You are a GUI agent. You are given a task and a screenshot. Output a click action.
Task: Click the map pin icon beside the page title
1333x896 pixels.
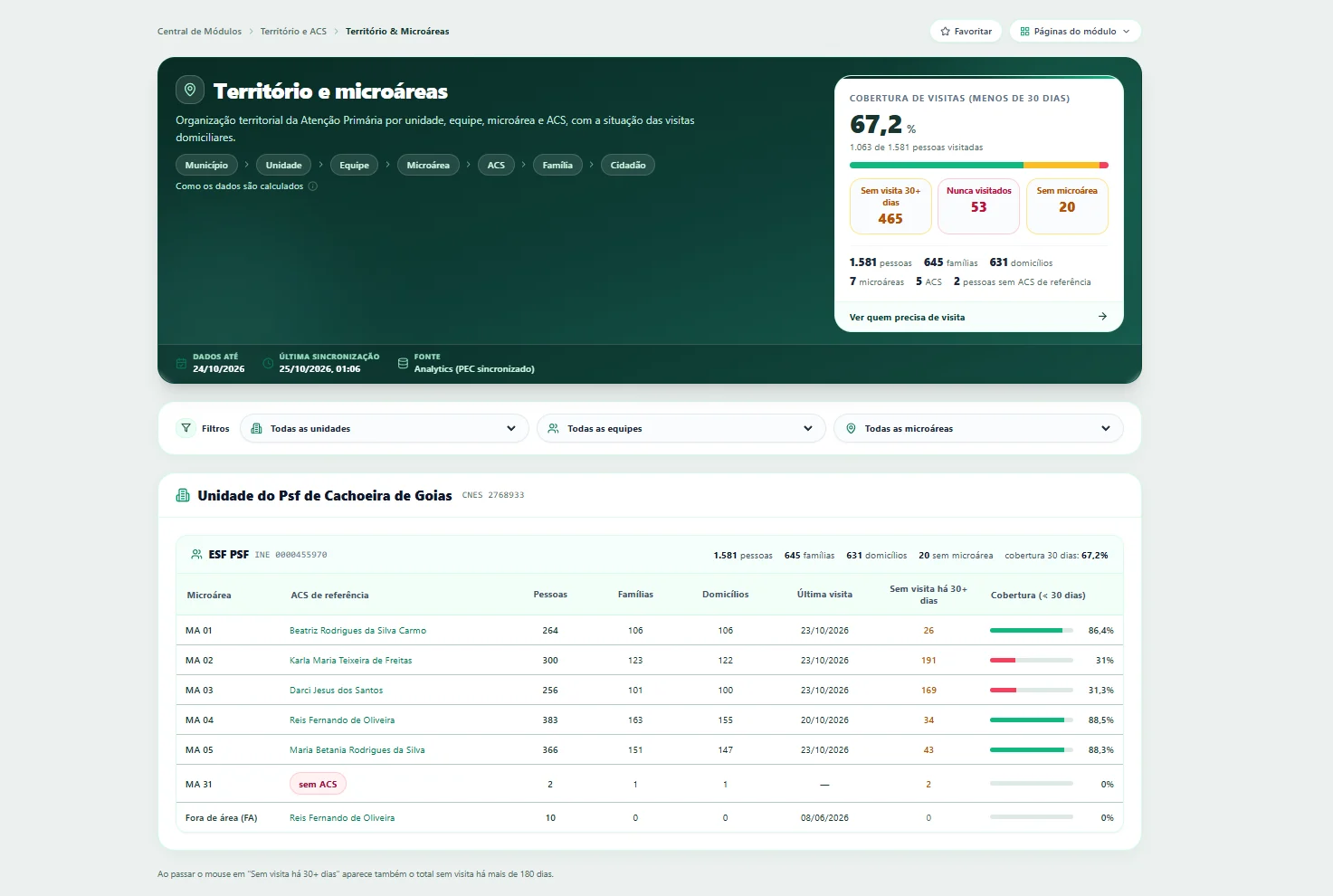[x=190, y=90]
